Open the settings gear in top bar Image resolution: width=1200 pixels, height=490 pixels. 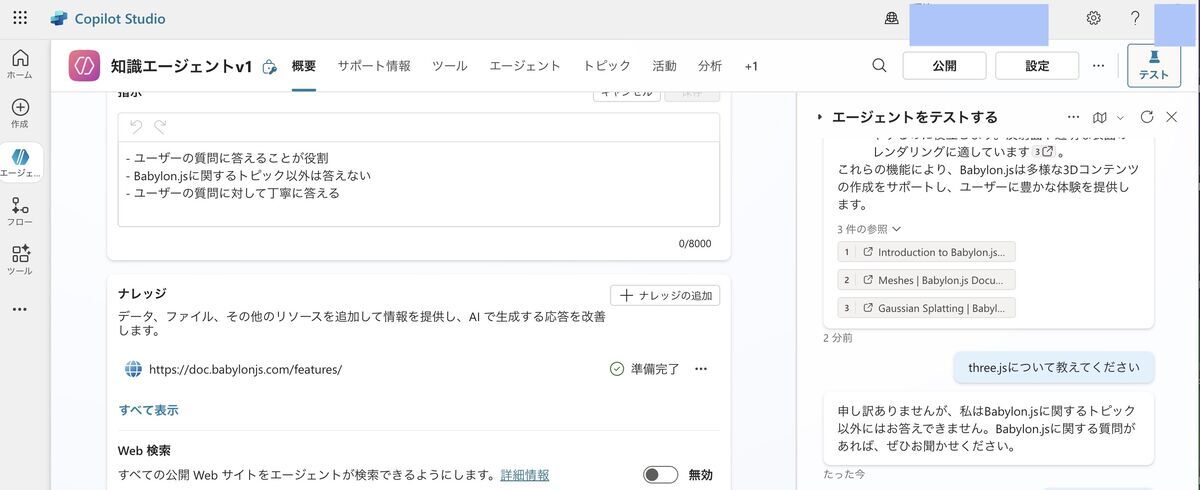point(1093,18)
